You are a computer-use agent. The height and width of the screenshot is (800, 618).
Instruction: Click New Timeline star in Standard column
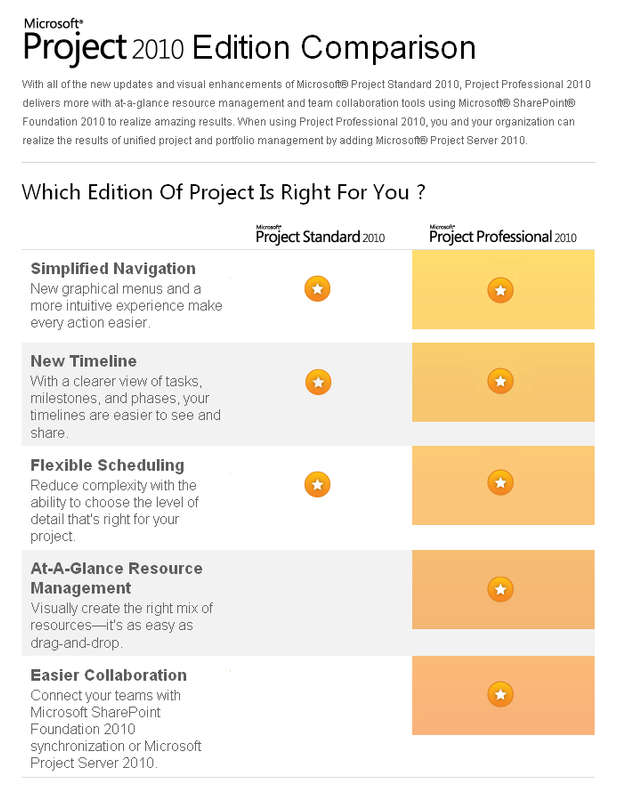(x=318, y=382)
